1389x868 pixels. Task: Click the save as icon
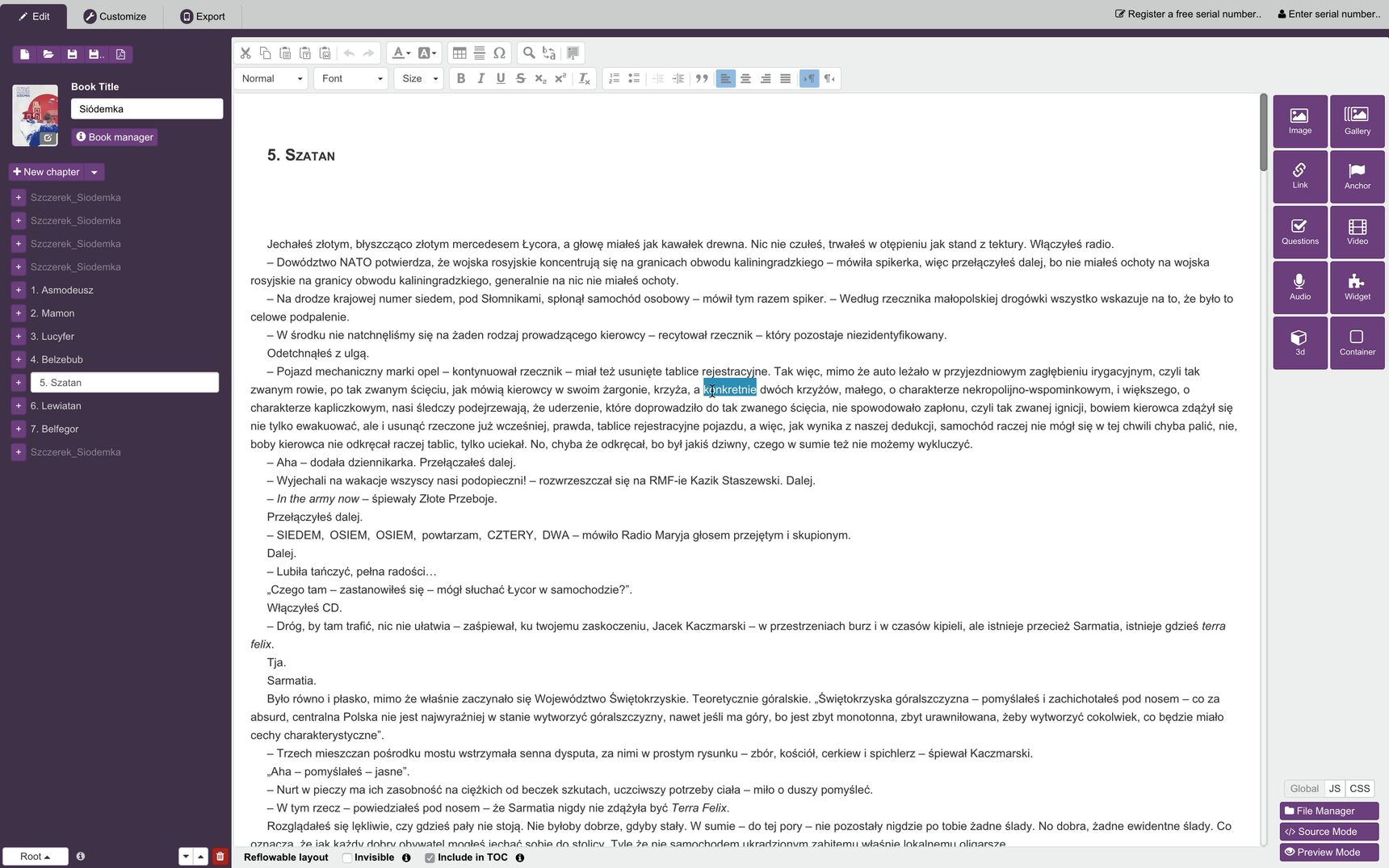[x=96, y=54]
